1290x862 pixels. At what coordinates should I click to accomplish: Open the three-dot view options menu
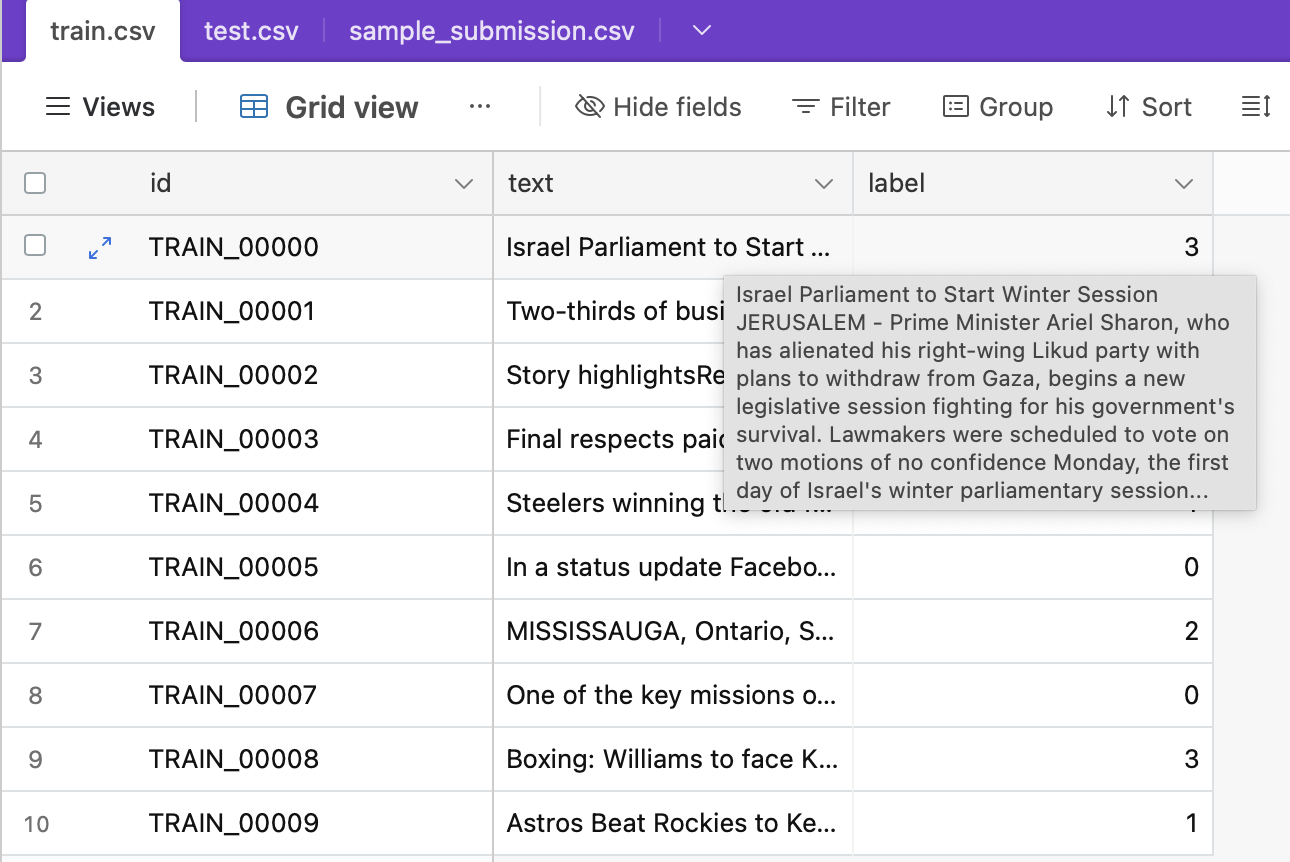480,107
